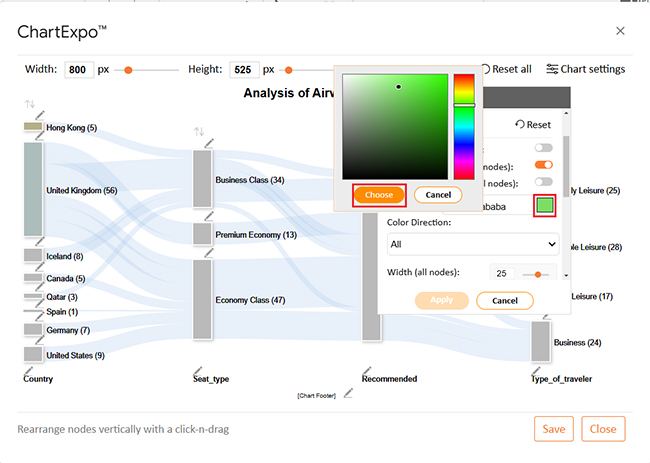
Task: Click the pencil icon by Country label
Action: [28, 371]
